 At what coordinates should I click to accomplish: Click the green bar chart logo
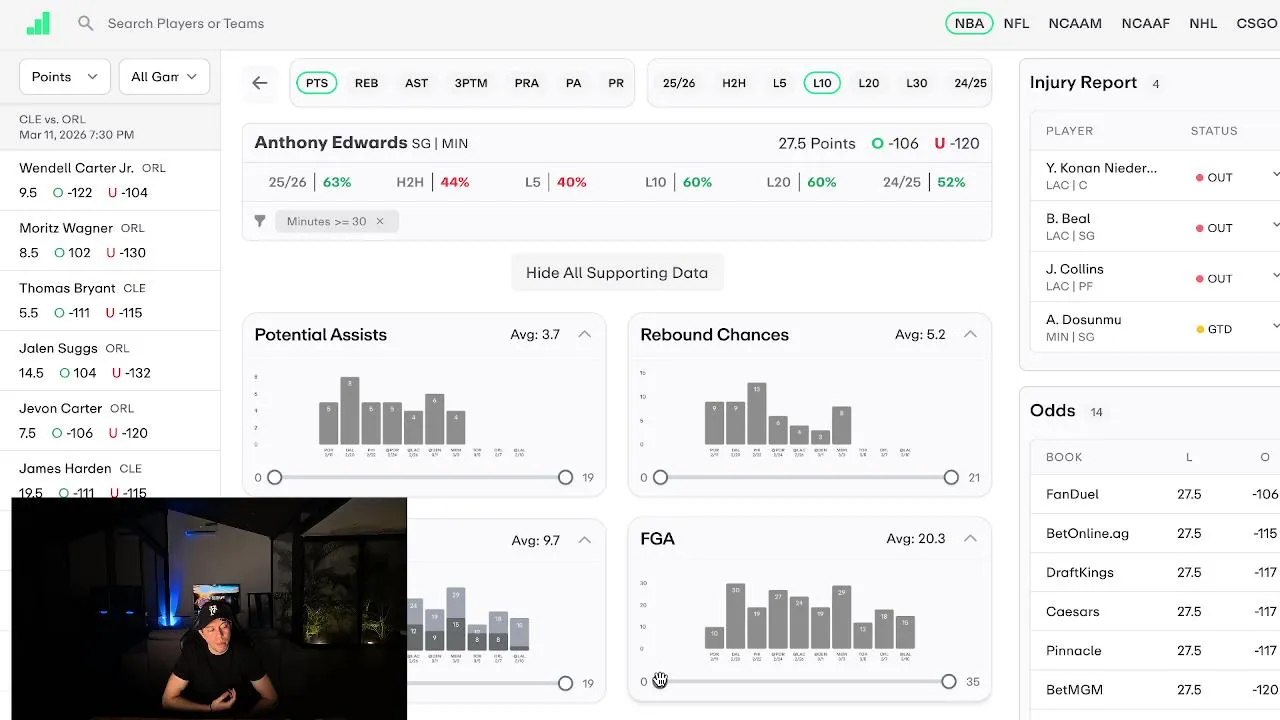click(x=38, y=24)
